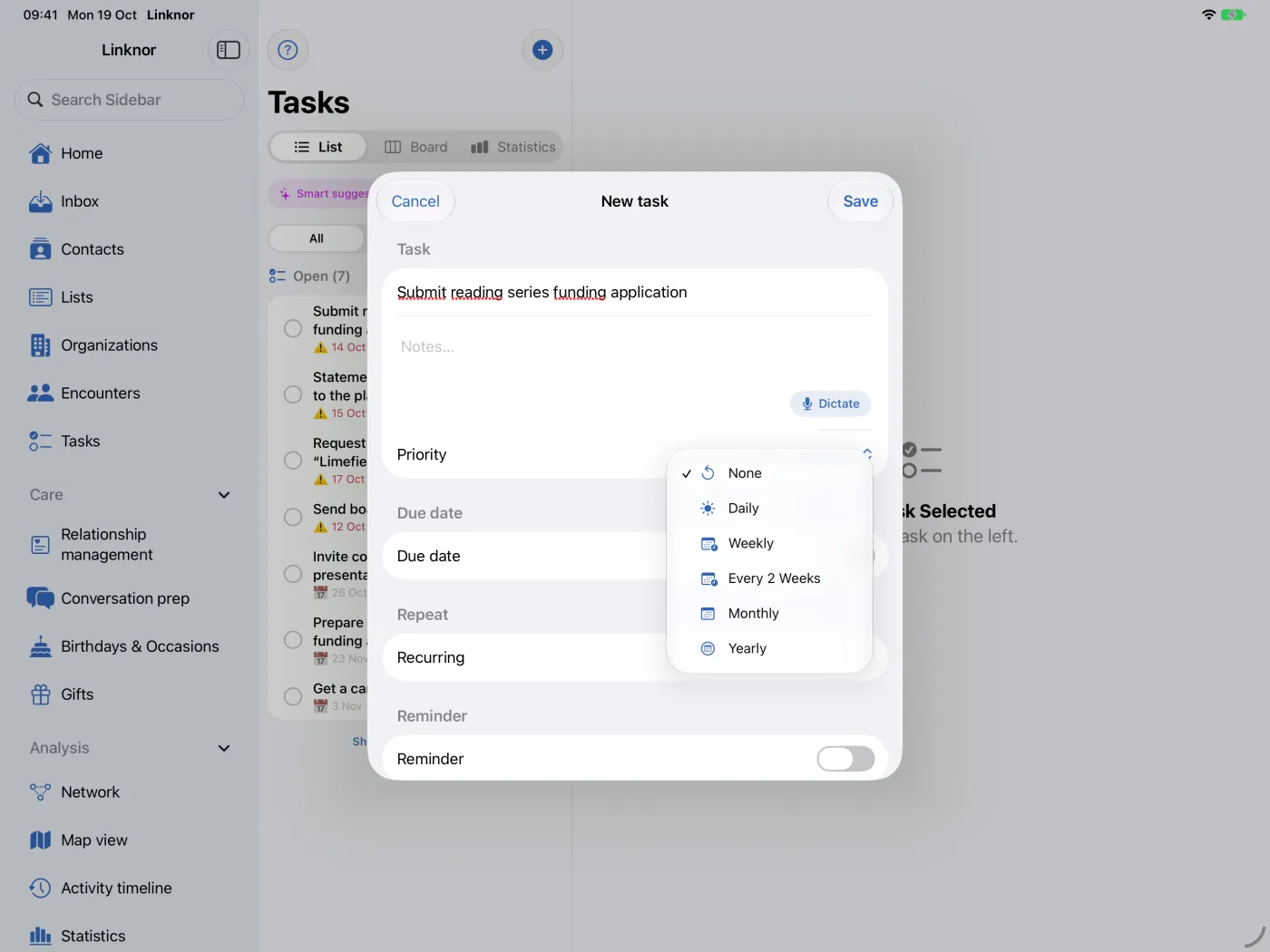Choose Daily repeat option
Viewport: 1270px width, 952px height.
coord(769,509)
